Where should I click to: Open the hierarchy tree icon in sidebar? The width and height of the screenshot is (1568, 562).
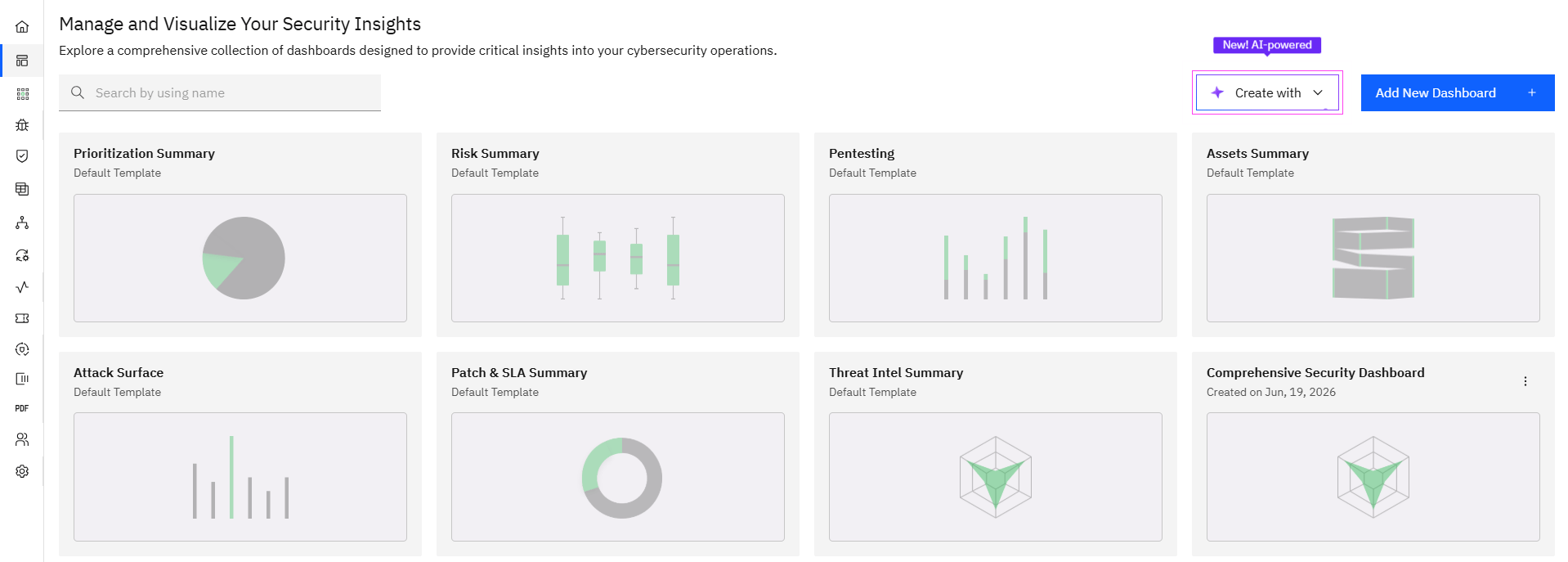pos(22,223)
